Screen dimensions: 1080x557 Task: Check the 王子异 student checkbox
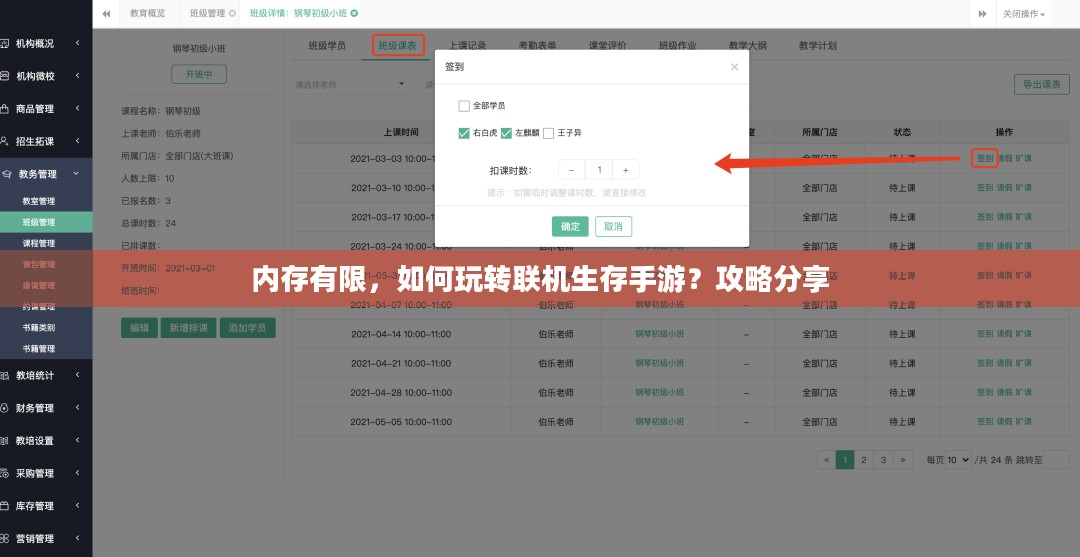click(548, 134)
